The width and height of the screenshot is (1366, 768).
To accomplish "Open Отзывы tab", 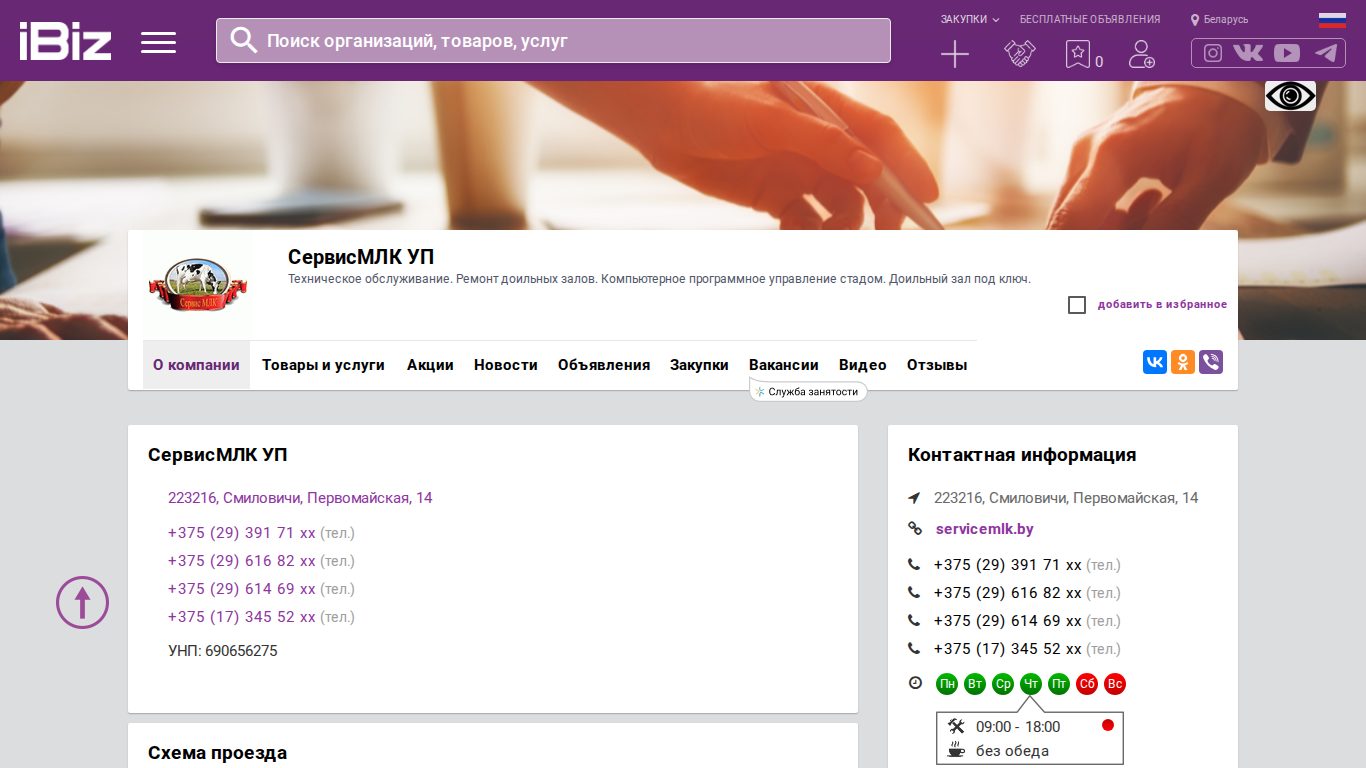I will click(937, 365).
